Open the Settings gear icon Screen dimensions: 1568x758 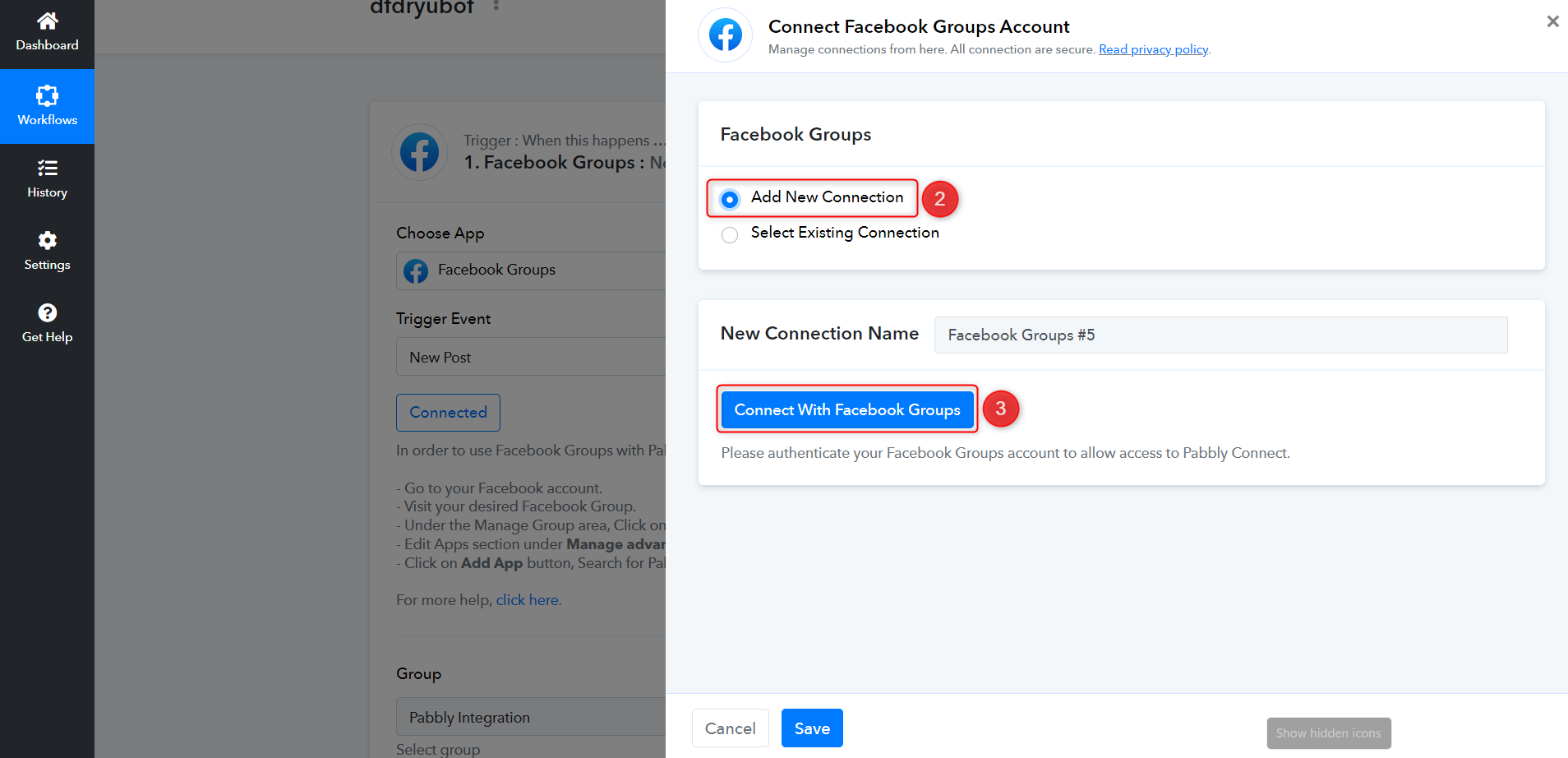(47, 240)
